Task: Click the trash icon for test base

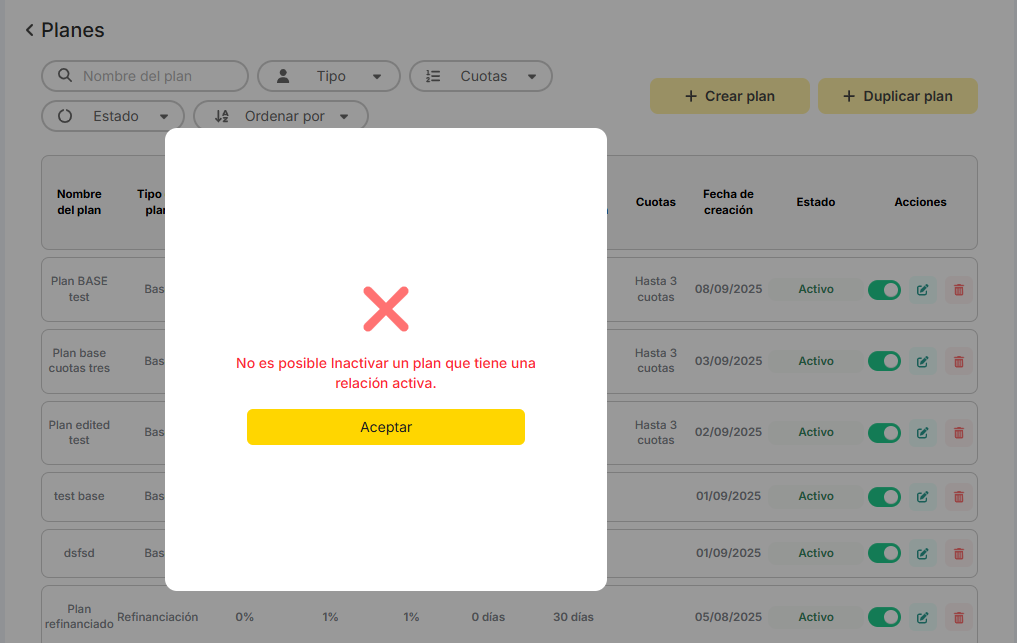Action: pos(958,497)
